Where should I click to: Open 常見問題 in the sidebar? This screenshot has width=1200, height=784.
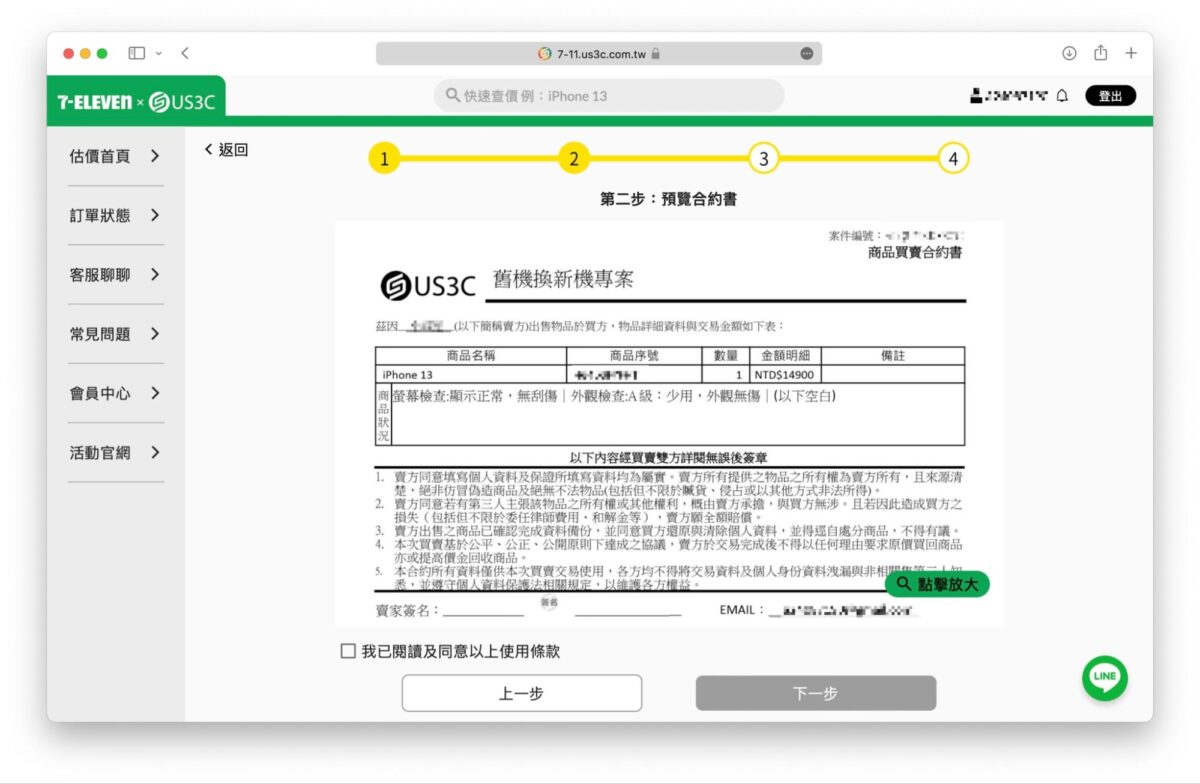115,334
